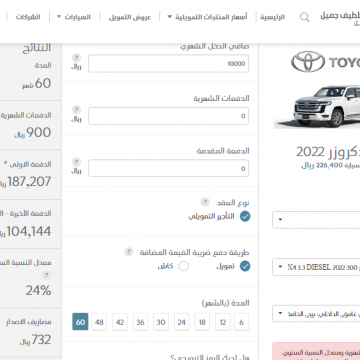The image size is (360, 360).
Task: Choose 24 months duration
Action: 182,322
